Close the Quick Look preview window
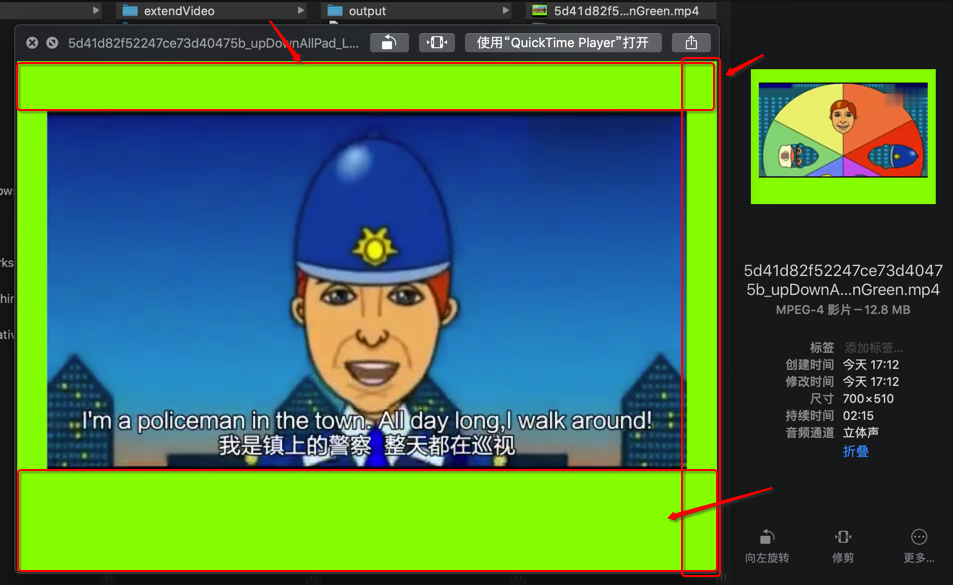 [32, 43]
